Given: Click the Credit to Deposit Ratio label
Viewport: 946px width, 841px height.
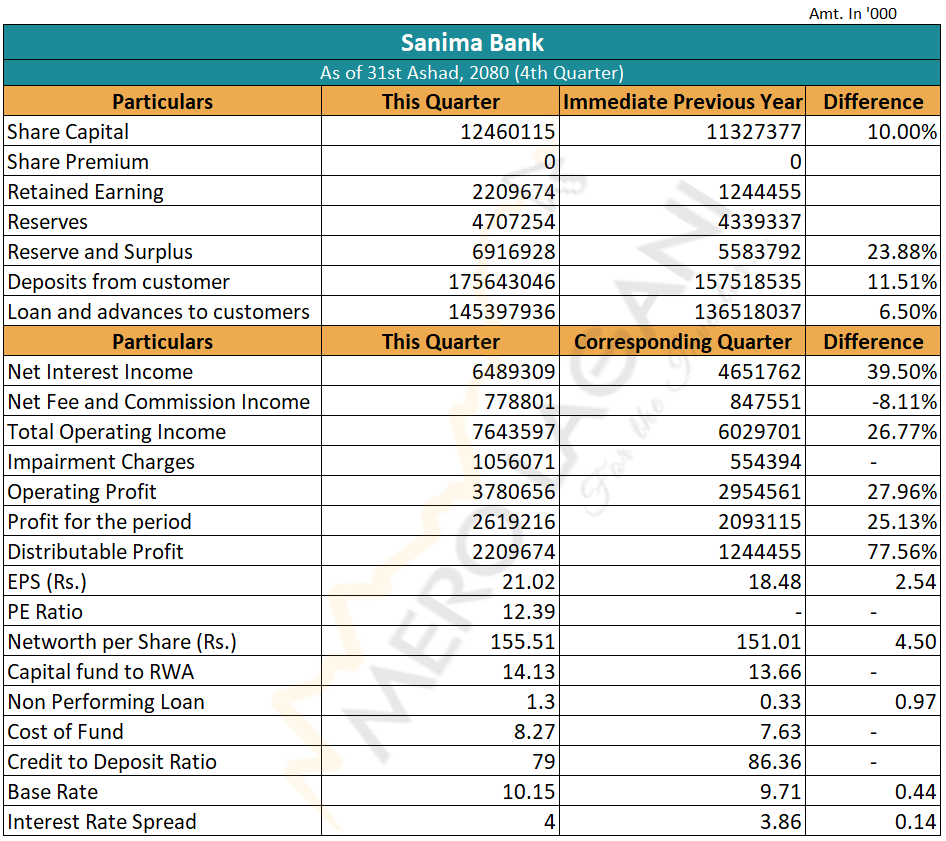Looking at the screenshot, I should (x=112, y=762).
